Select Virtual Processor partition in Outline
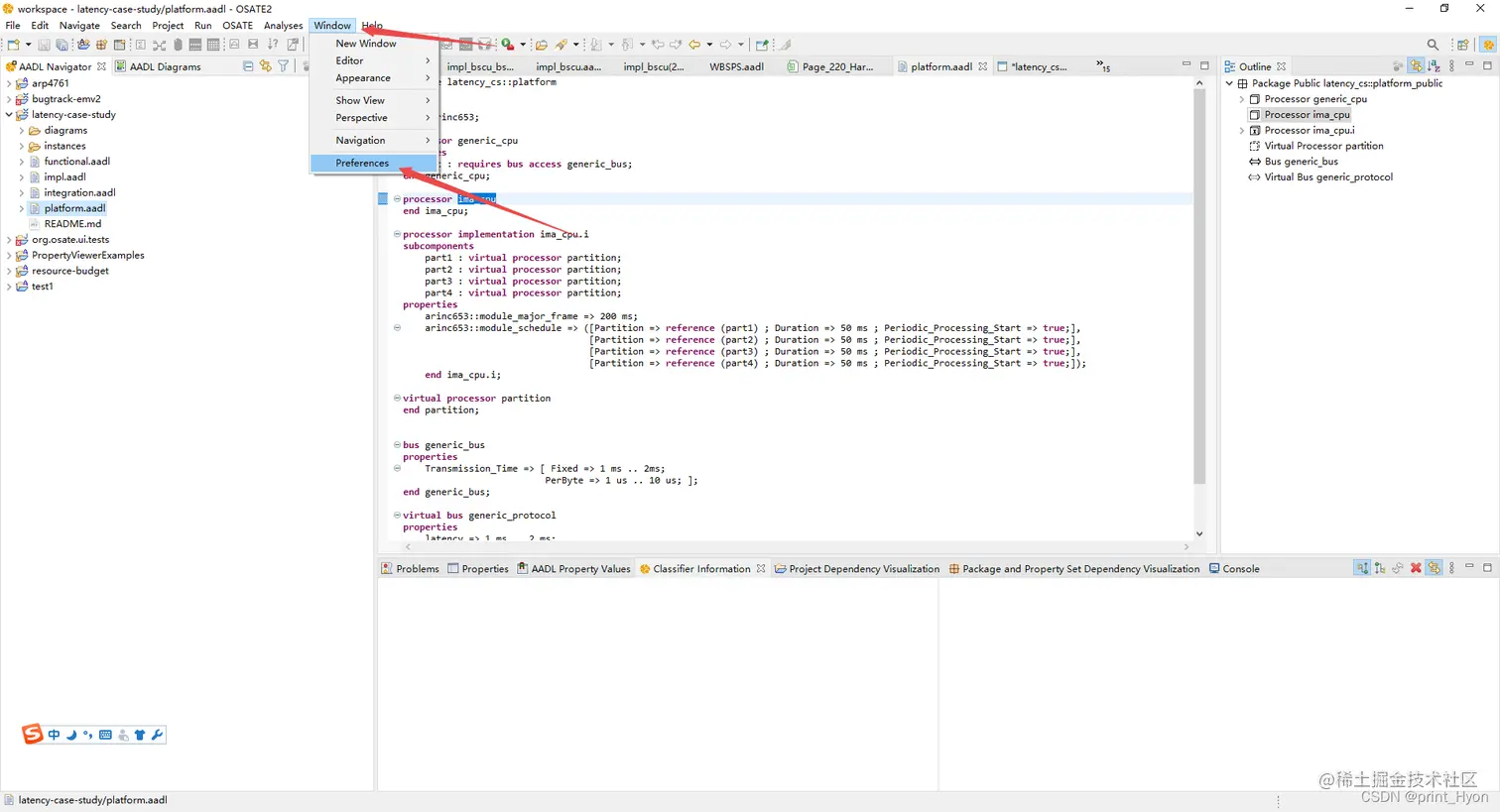The image size is (1500, 812). (x=1315, y=146)
